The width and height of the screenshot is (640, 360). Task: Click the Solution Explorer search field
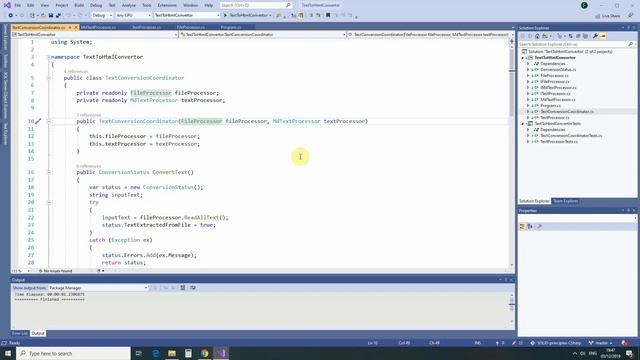click(x=577, y=44)
